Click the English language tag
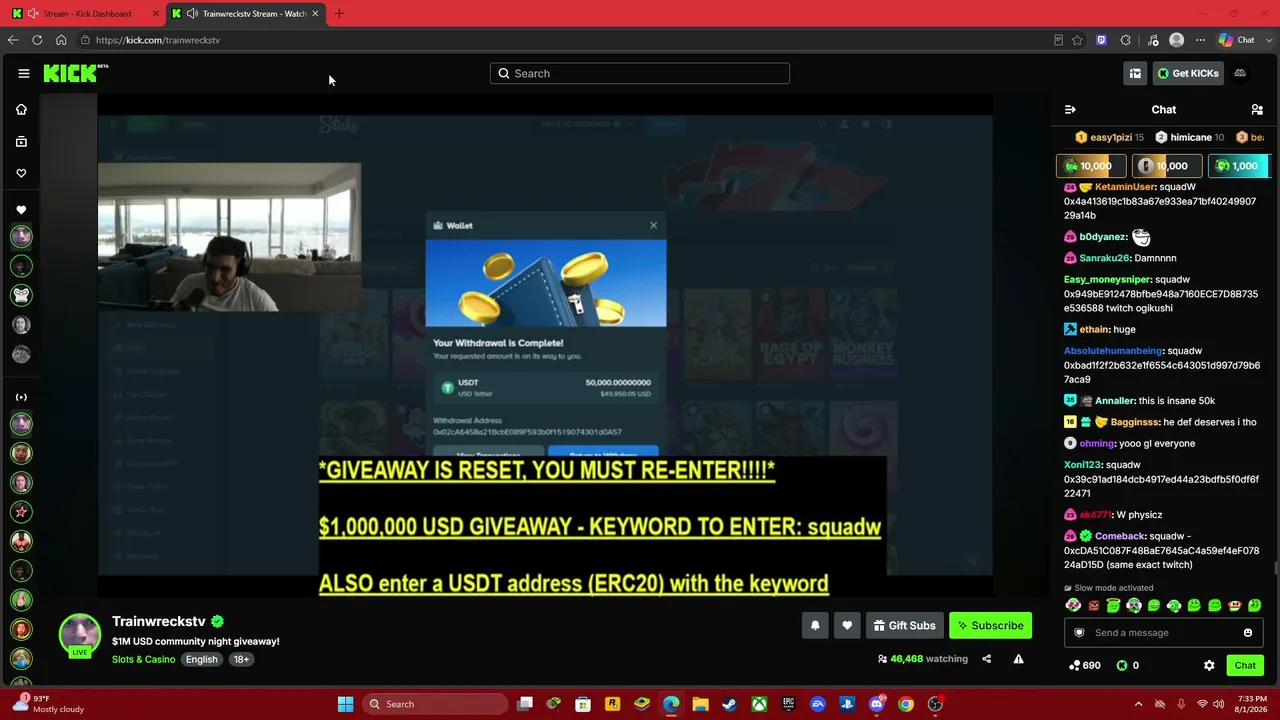 [201, 659]
